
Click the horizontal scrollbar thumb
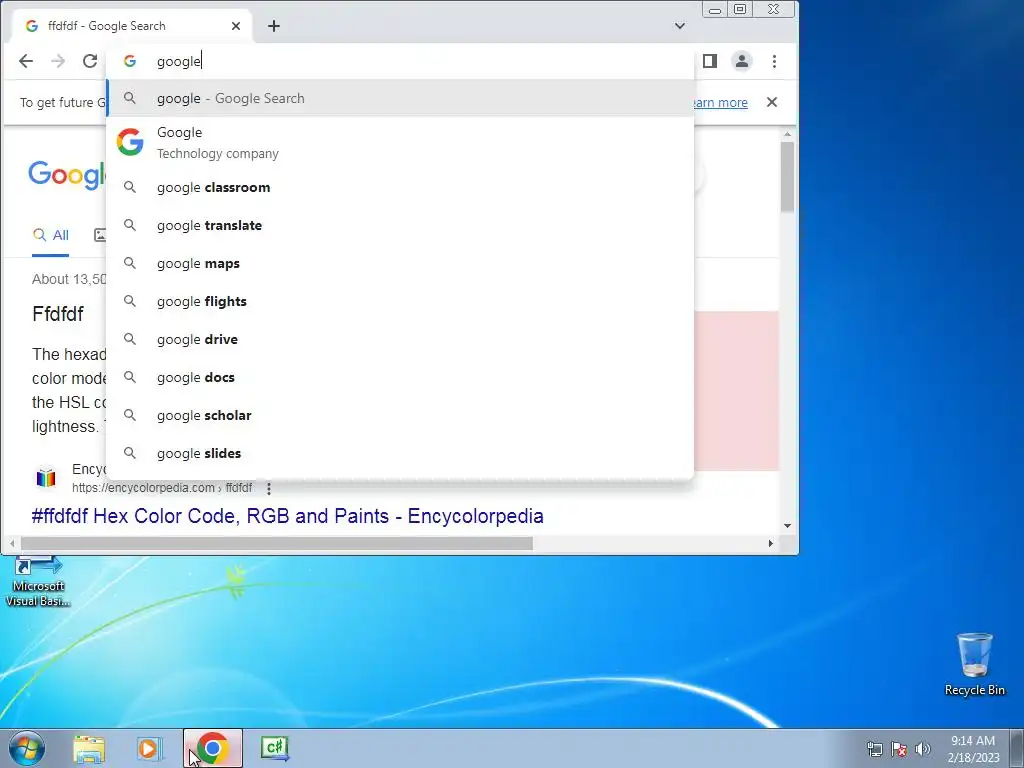[277, 543]
